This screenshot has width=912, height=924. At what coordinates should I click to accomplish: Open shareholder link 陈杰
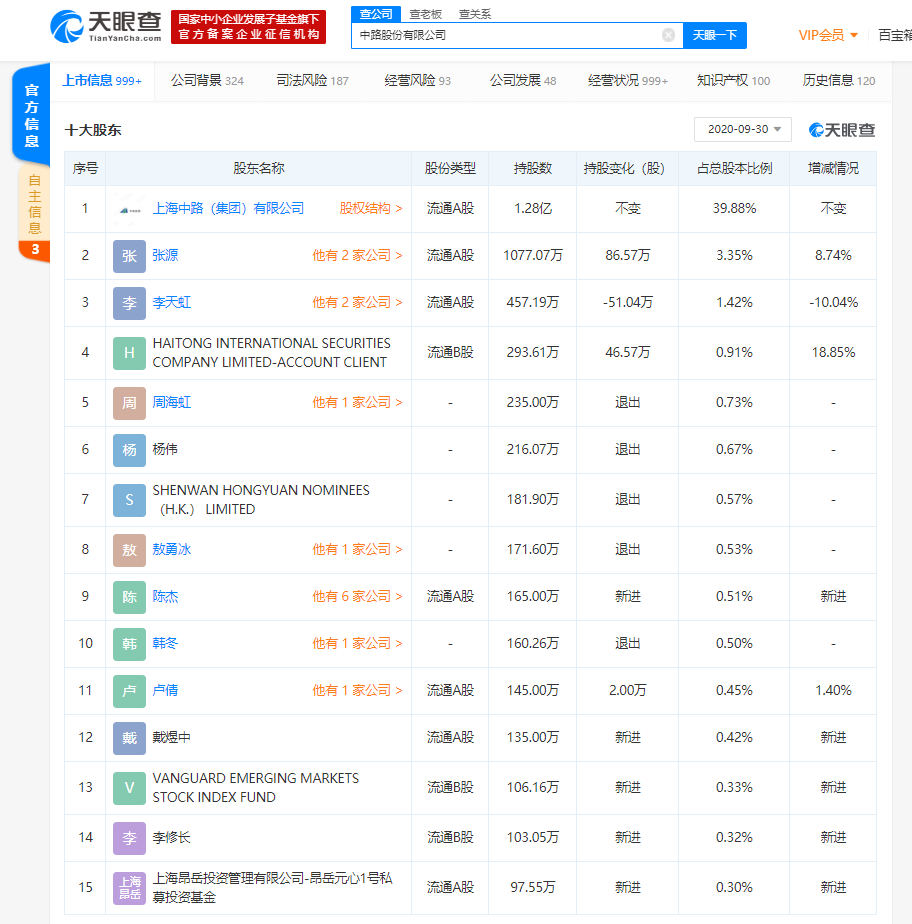coord(165,597)
